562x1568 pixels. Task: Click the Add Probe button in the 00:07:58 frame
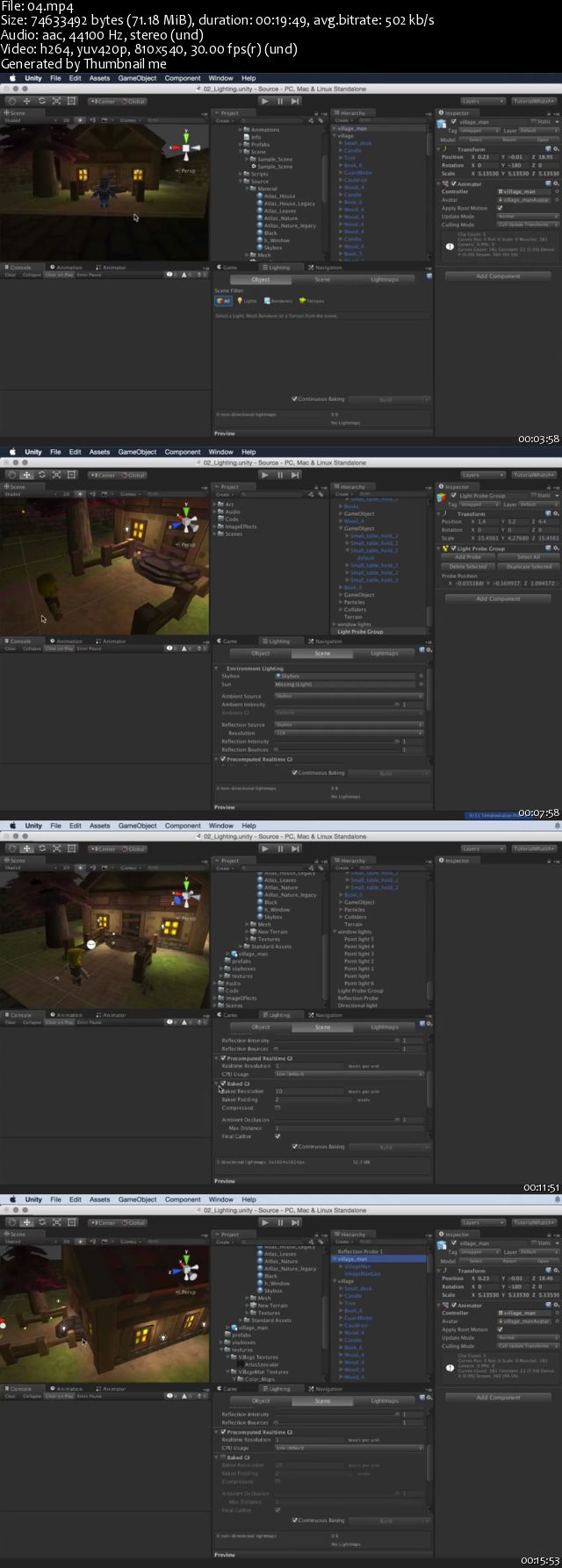pyautogui.click(x=468, y=557)
